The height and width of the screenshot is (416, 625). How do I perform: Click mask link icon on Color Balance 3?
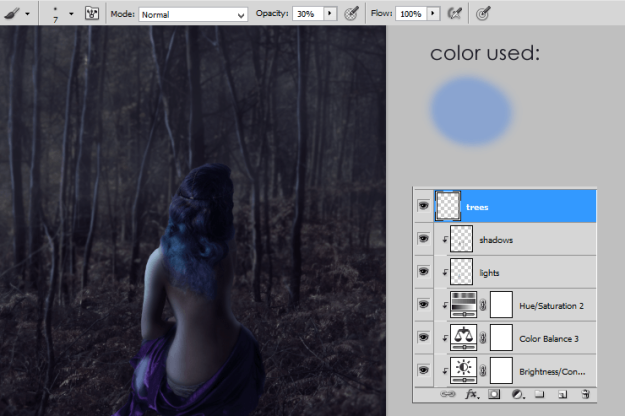(x=483, y=338)
